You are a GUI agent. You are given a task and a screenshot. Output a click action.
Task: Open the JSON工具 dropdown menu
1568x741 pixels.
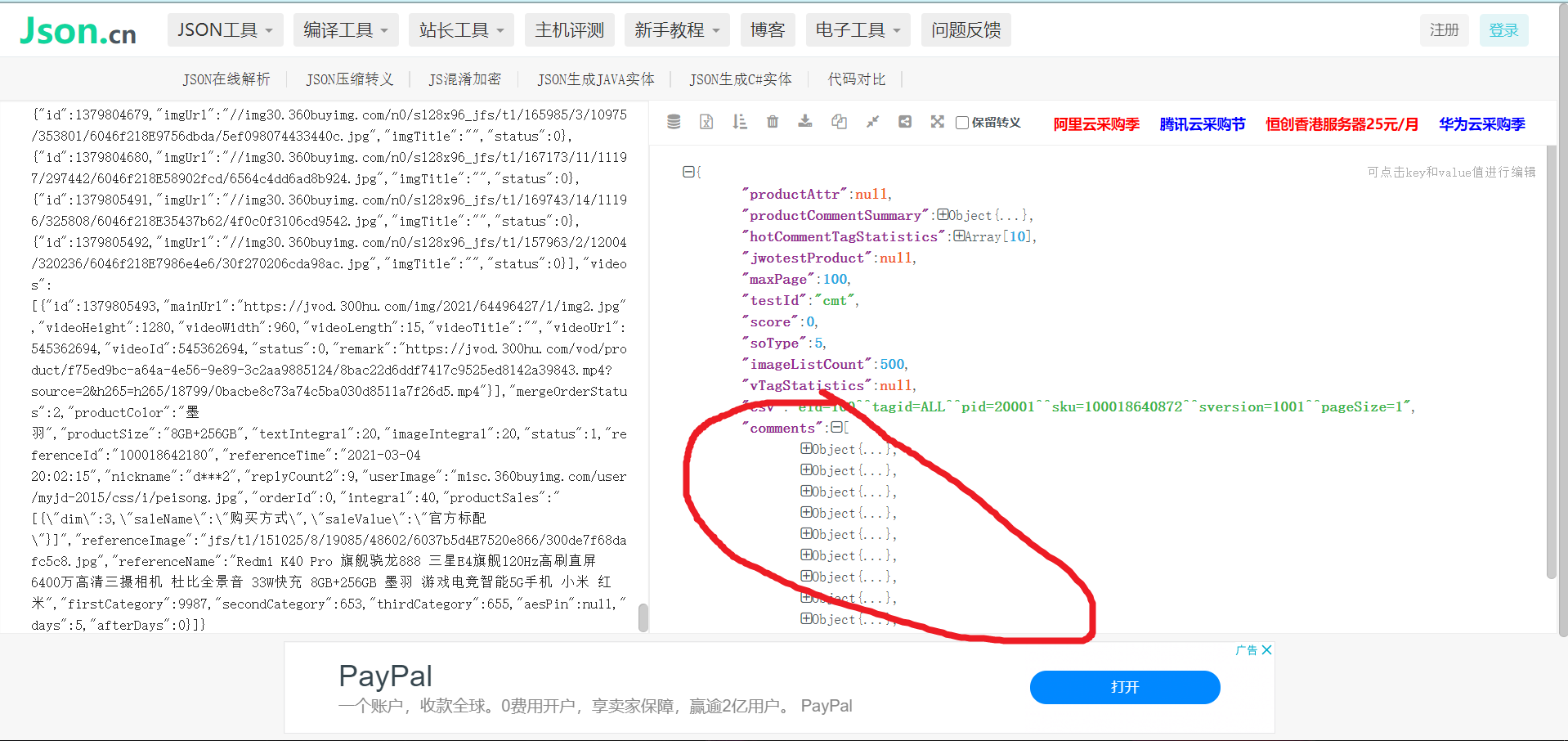(x=226, y=30)
